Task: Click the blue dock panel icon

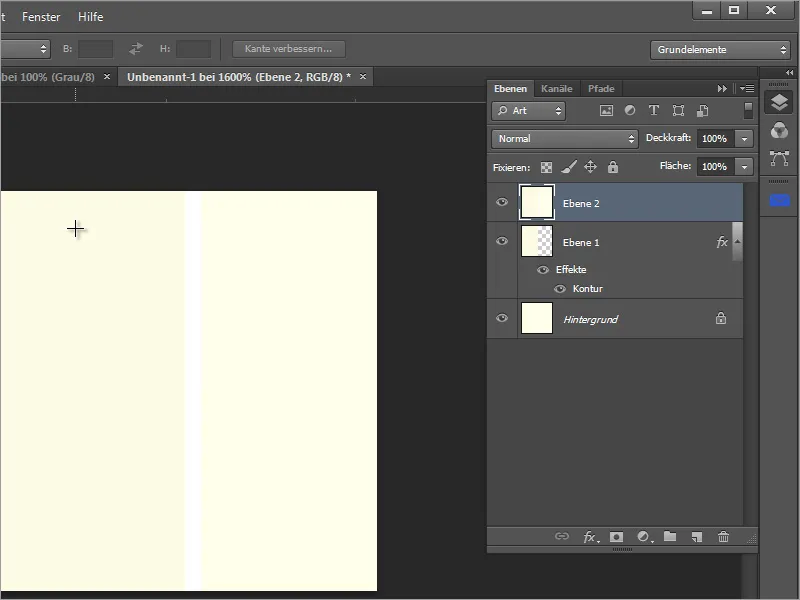Action: [779, 201]
